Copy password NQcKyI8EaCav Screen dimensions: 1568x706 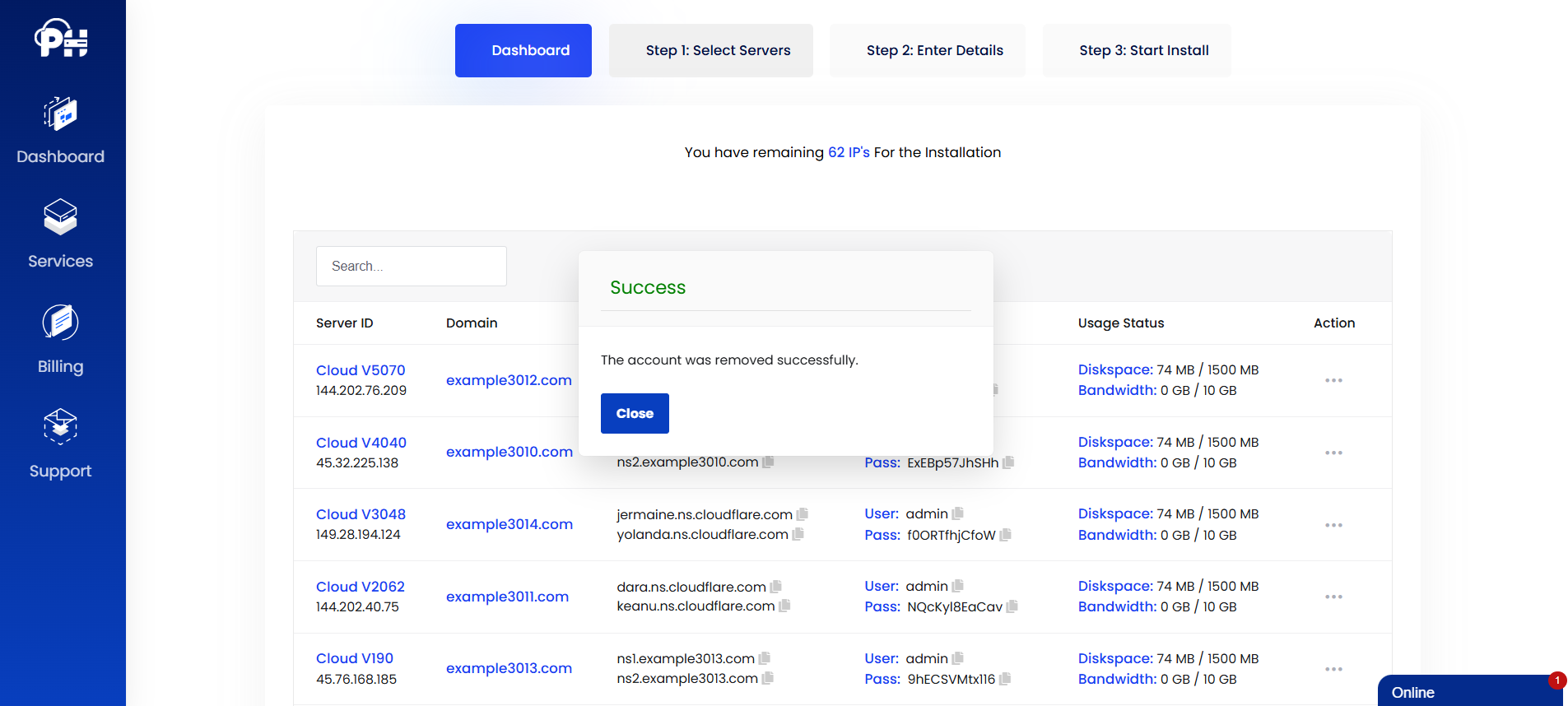(x=1012, y=606)
